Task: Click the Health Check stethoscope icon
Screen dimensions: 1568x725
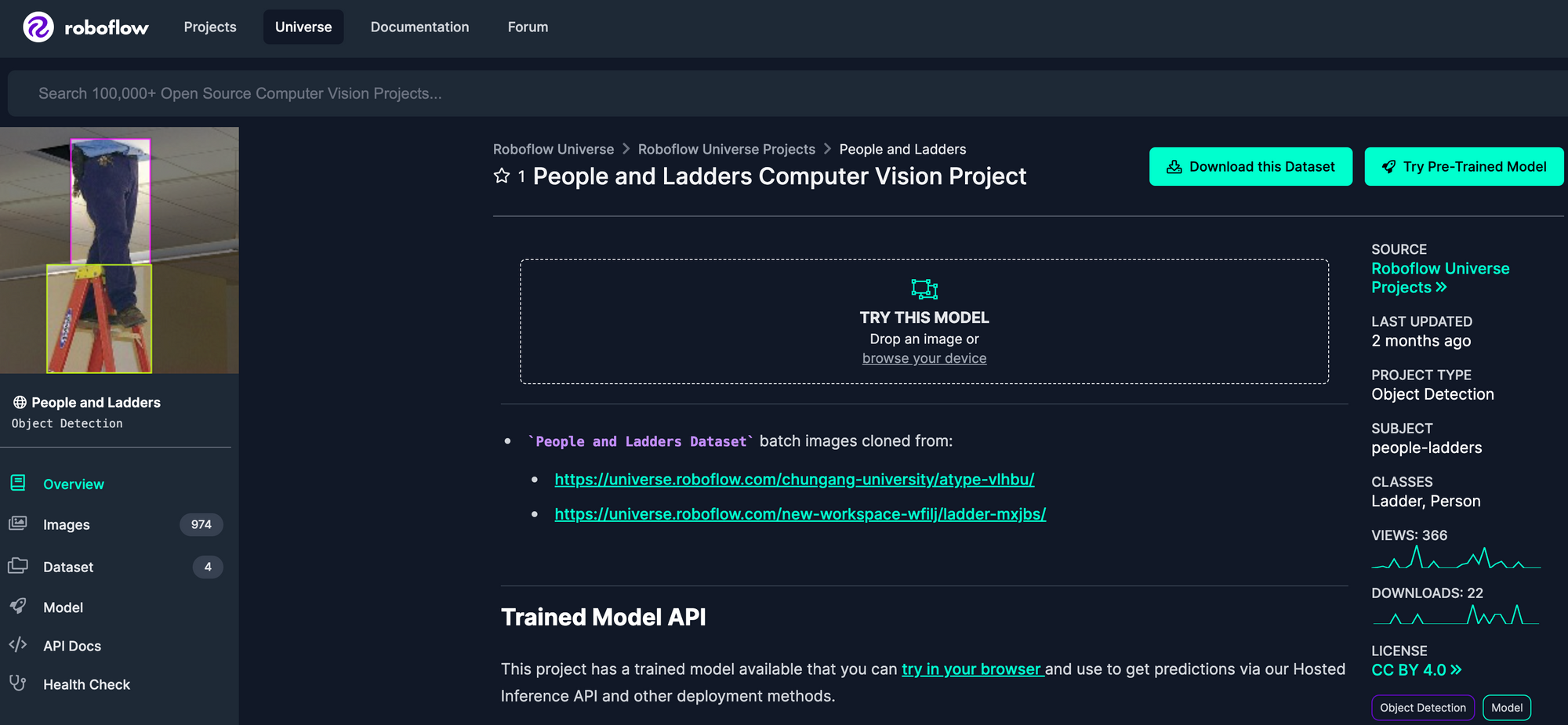Action: point(18,683)
